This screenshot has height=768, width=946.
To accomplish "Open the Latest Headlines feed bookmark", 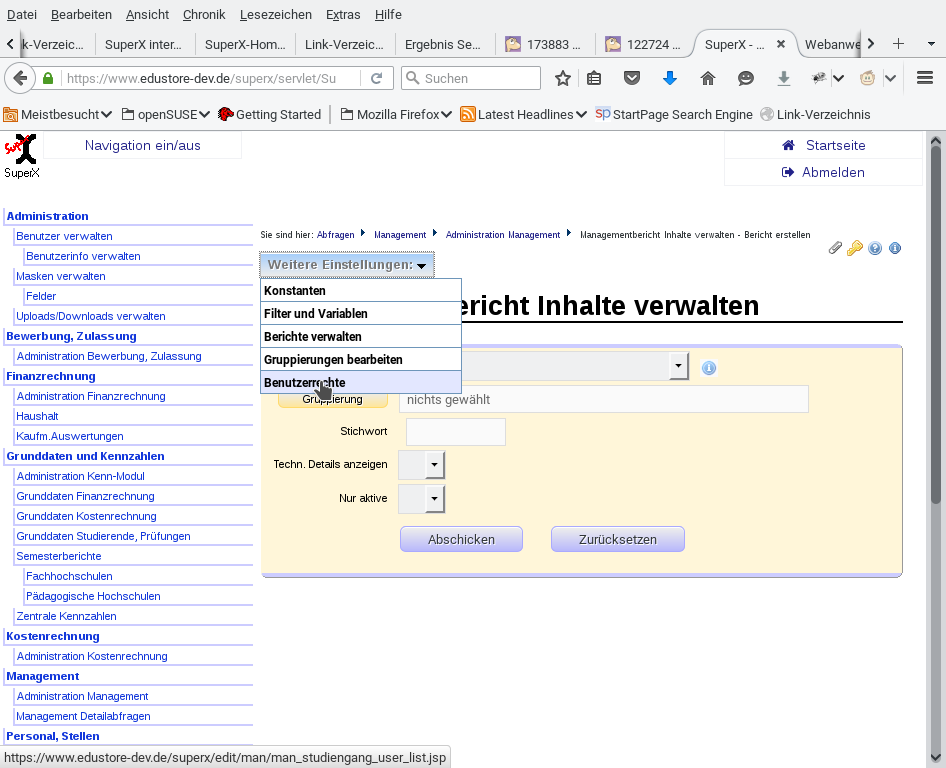I will tap(523, 115).
